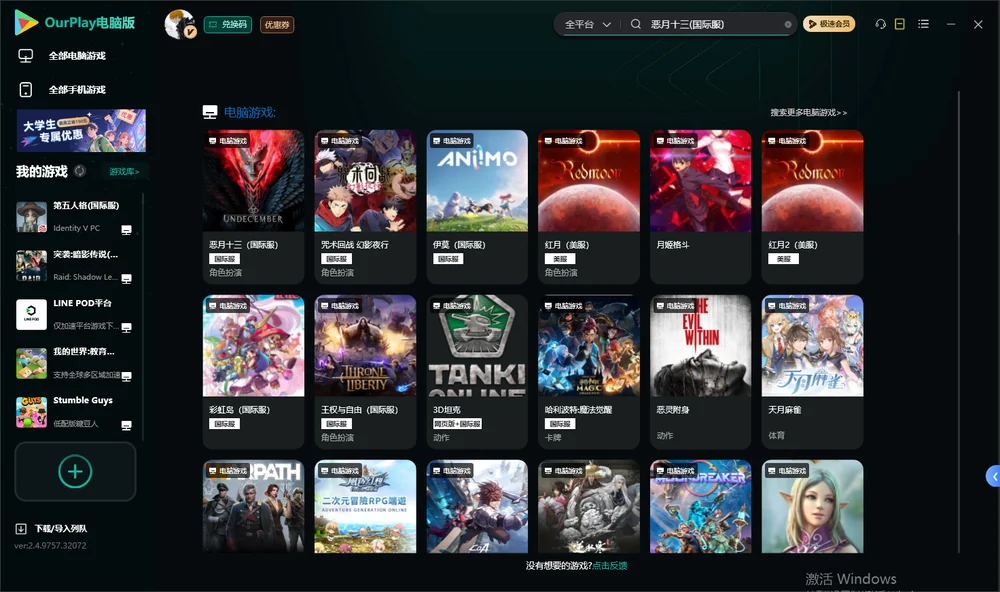This screenshot has width=1000, height=592.
Task: Open the list menu icon in title bar
Action: tap(923, 24)
